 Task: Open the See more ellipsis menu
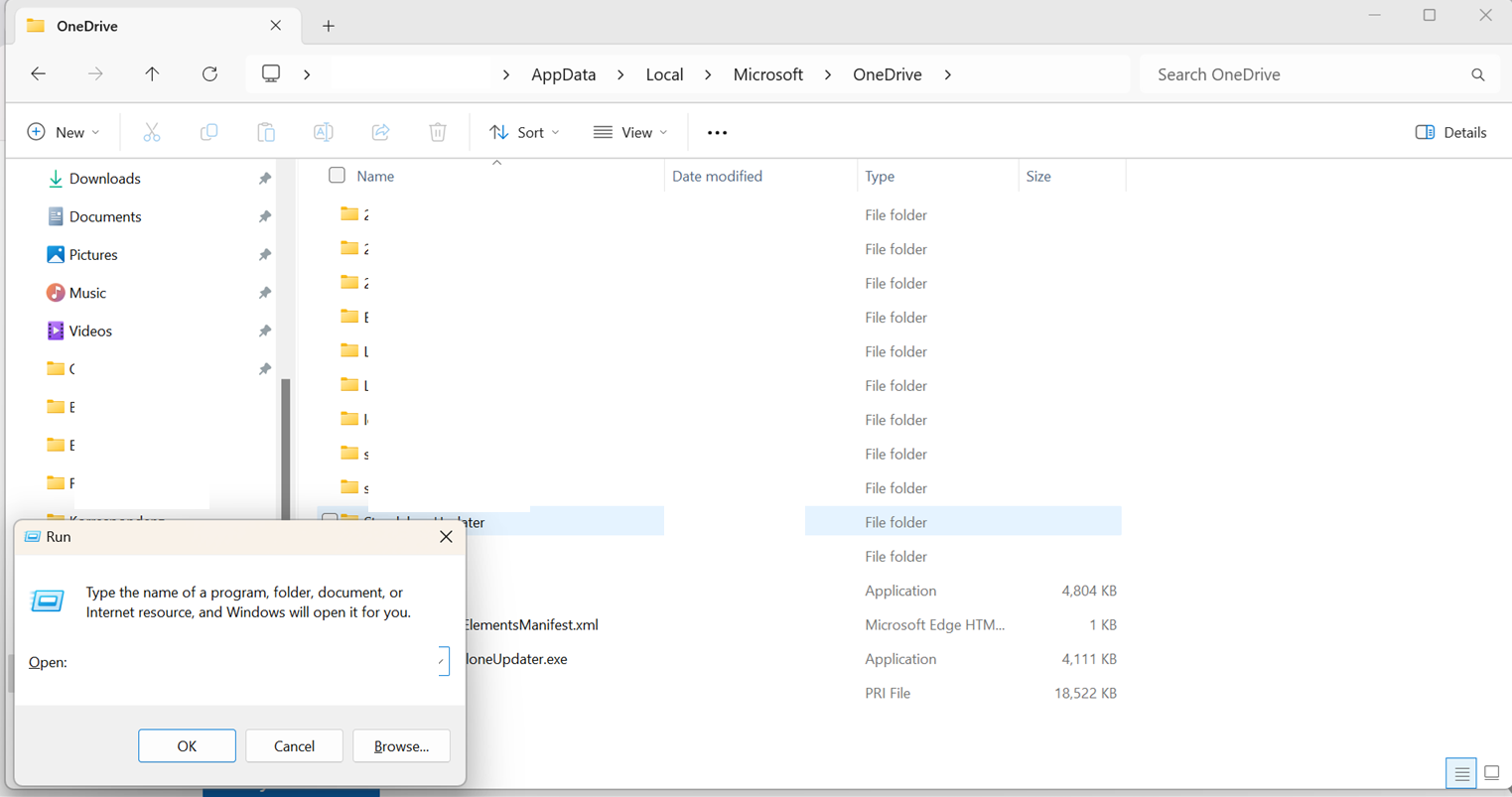point(717,132)
